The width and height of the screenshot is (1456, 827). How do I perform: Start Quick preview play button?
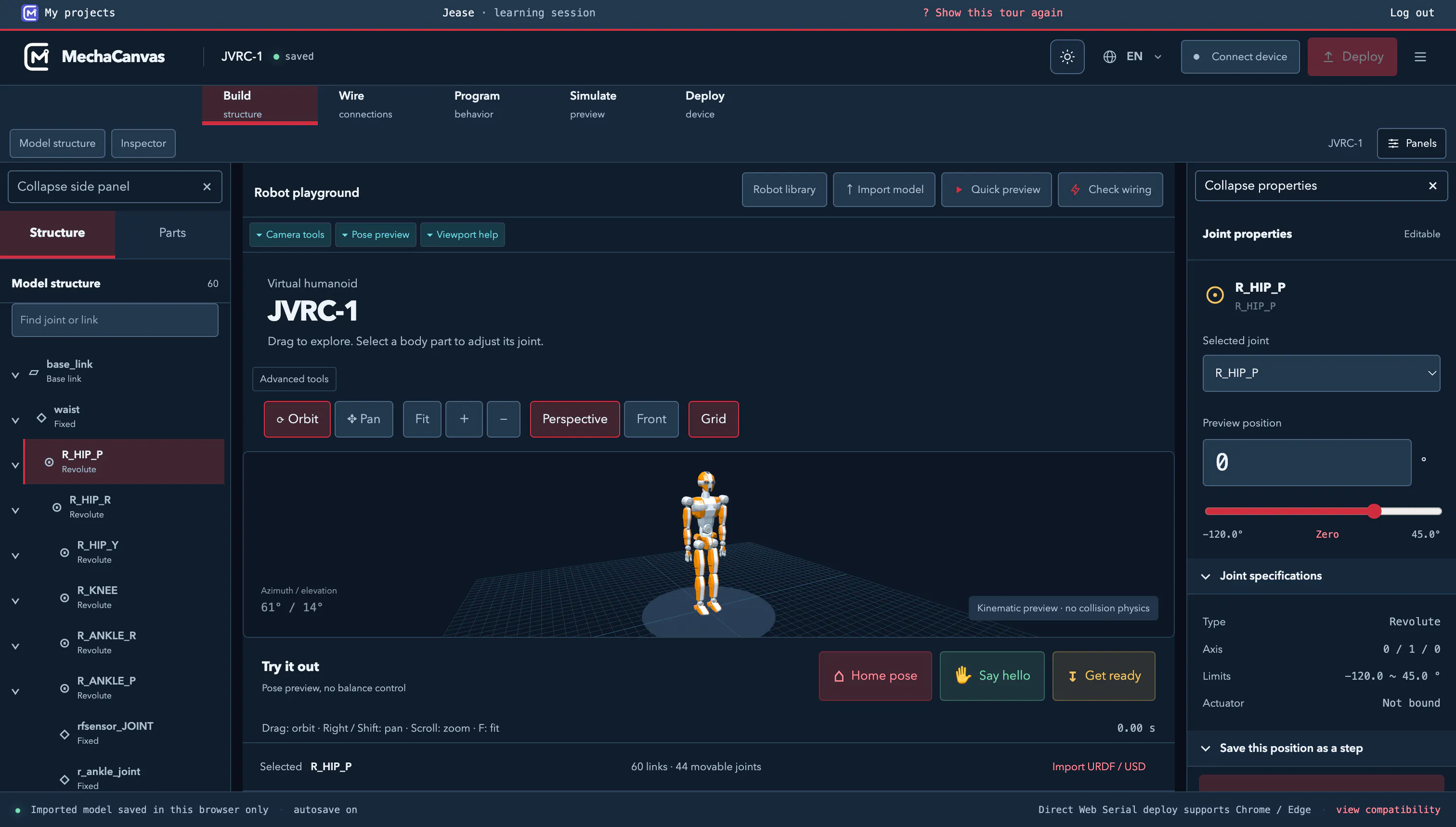tap(996, 190)
